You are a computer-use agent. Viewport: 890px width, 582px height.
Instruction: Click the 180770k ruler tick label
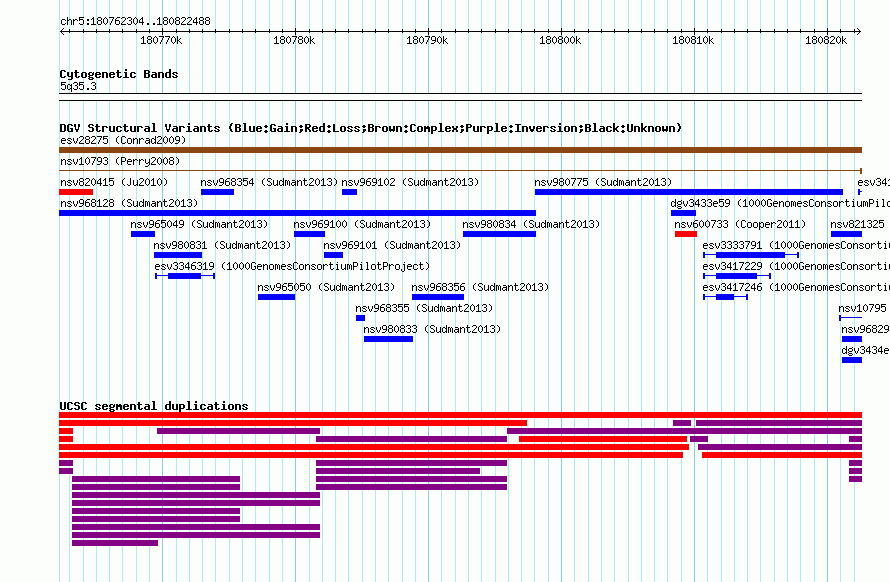tap(161, 40)
